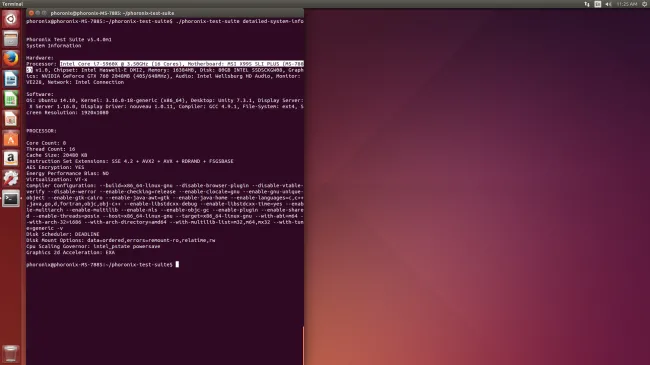
Task: Click 'Cpu Scaling Governor: intel_pstate powersave' line
Action: 93,246
